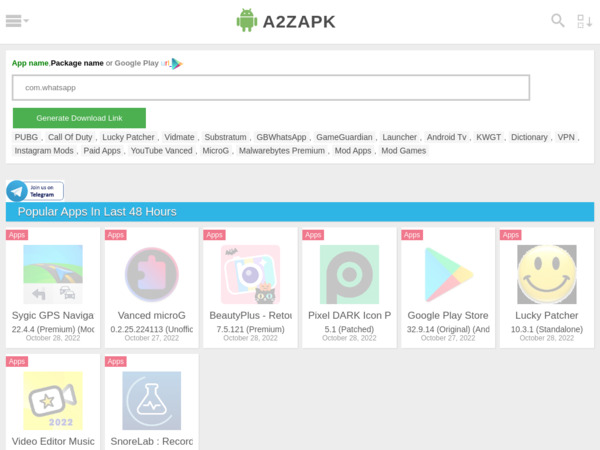Click the Pixel DARK Icon Pack title
Viewport: 600px width, 450px height.
349,316
